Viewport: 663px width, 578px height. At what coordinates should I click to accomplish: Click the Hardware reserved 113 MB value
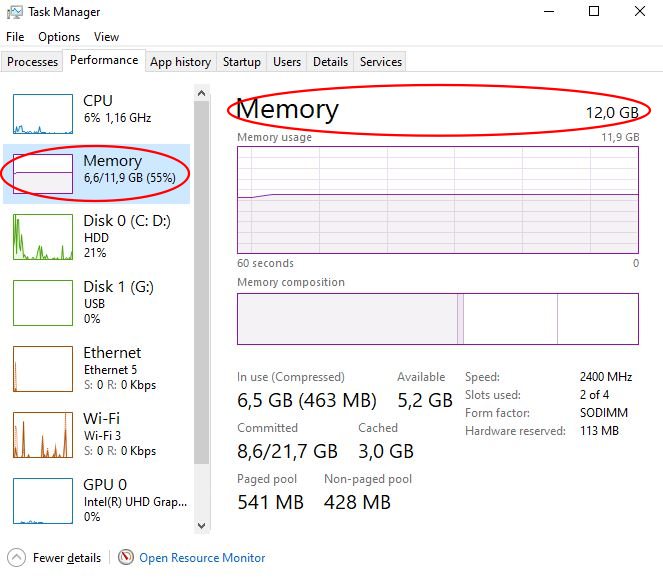click(599, 431)
